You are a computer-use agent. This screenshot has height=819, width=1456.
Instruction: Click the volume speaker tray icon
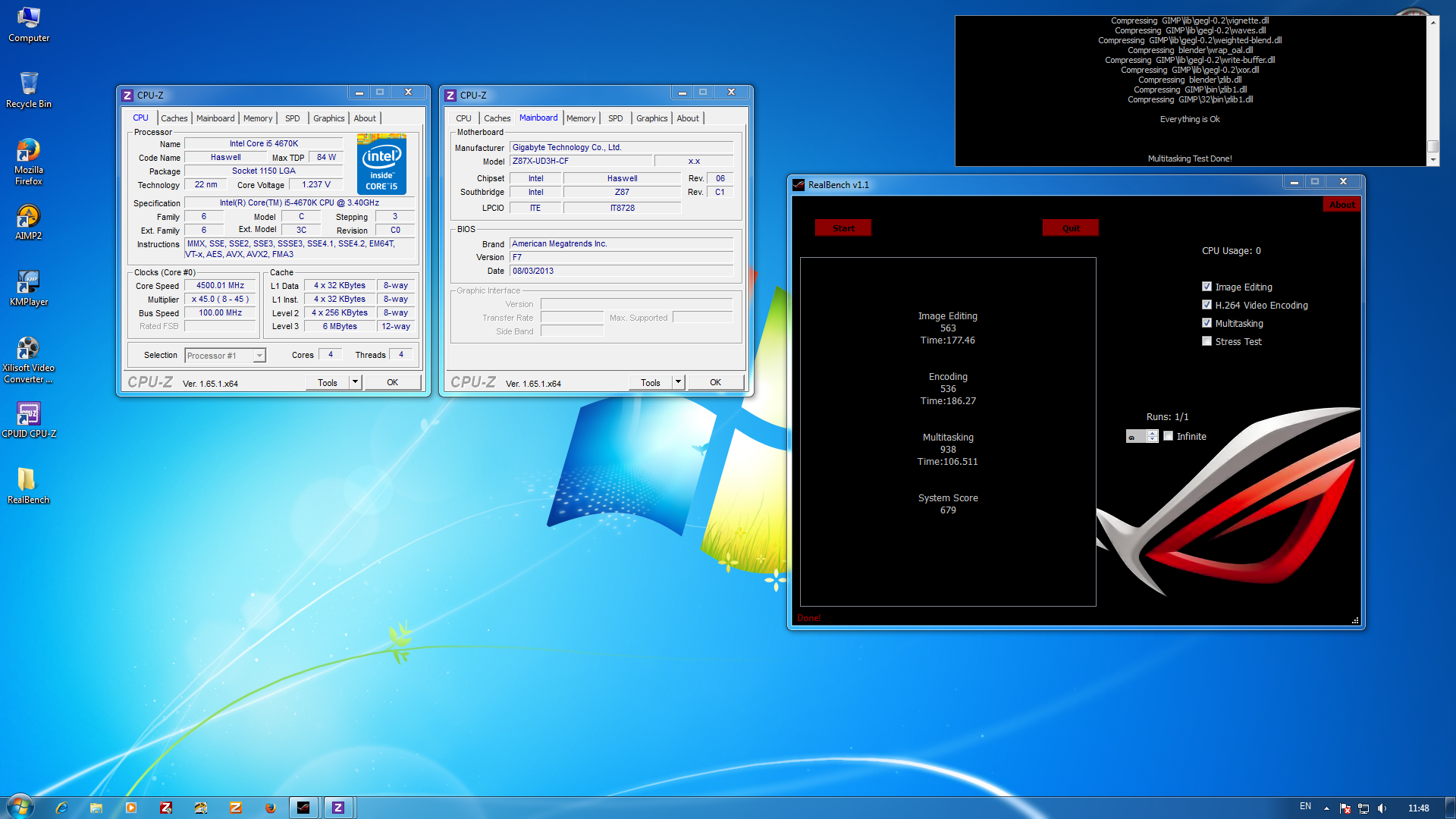pos(1382,808)
